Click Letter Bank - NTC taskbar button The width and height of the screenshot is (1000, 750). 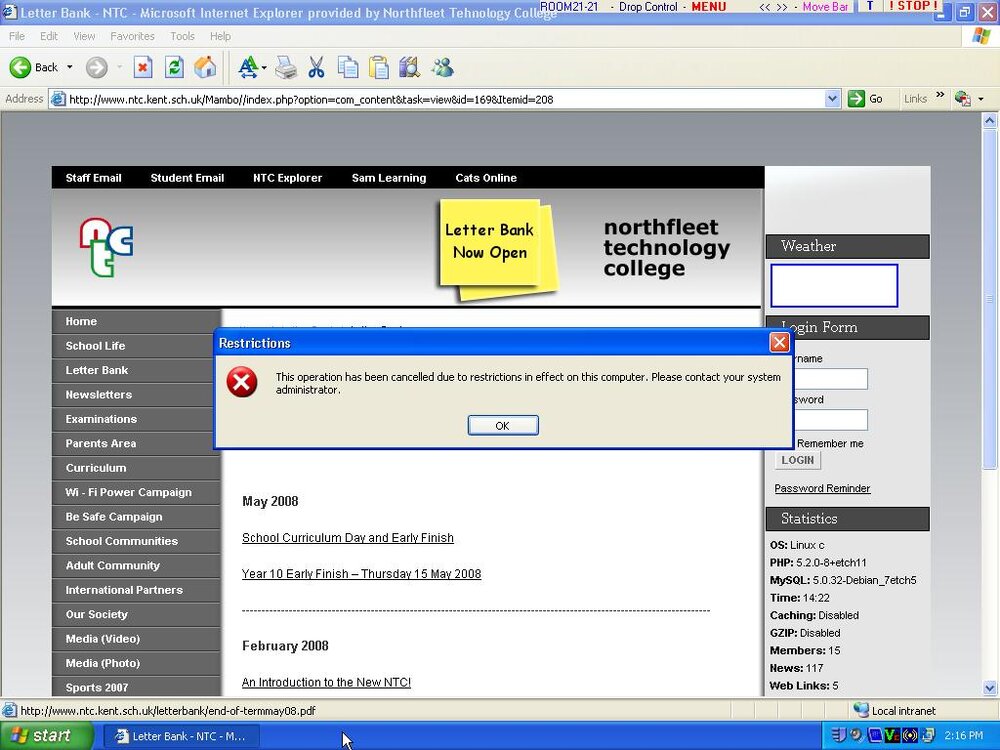pos(180,736)
